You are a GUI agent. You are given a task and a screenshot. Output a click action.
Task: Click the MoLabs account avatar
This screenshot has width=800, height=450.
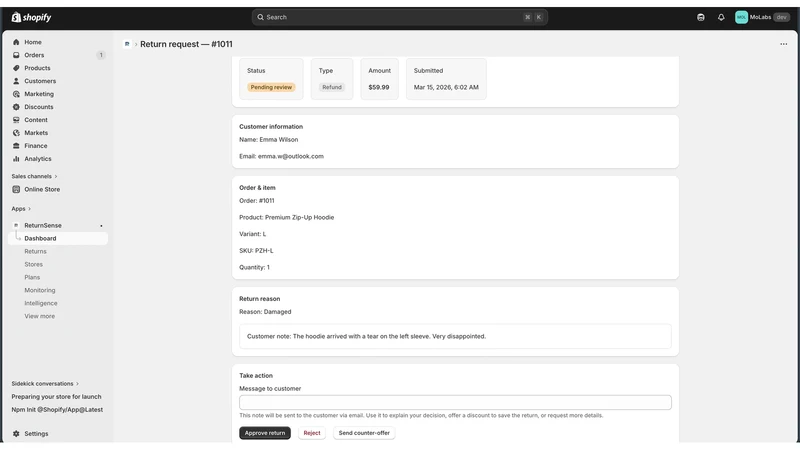pyautogui.click(x=741, y=17)
